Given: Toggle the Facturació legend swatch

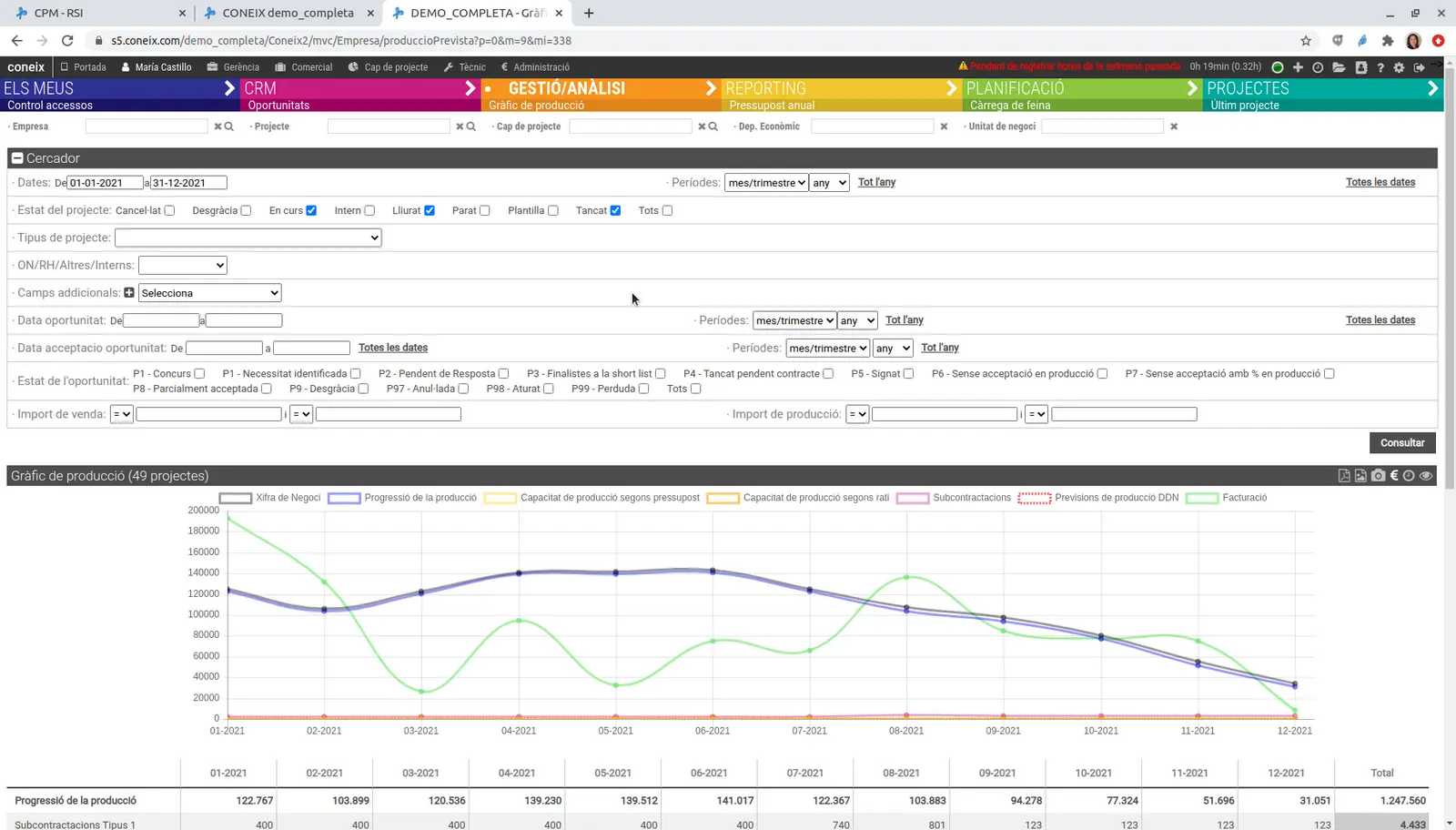Looking at the screenshot, I should coord(1201,498).
